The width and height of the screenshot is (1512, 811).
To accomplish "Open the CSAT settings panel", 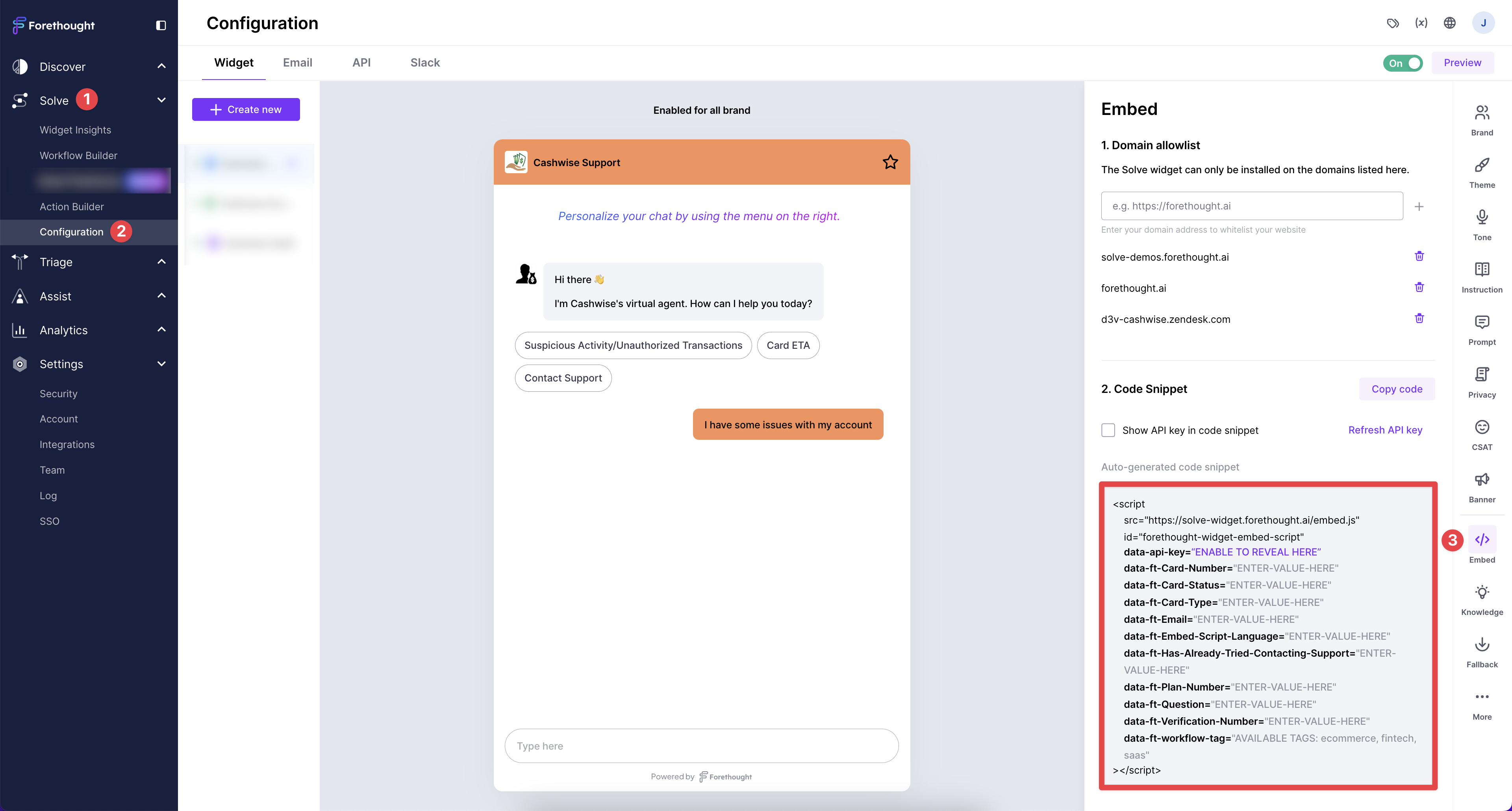I will pos(1482,434).
